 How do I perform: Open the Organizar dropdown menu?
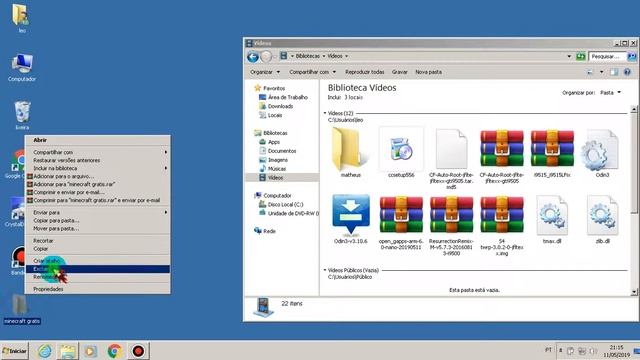click(265, 72)
